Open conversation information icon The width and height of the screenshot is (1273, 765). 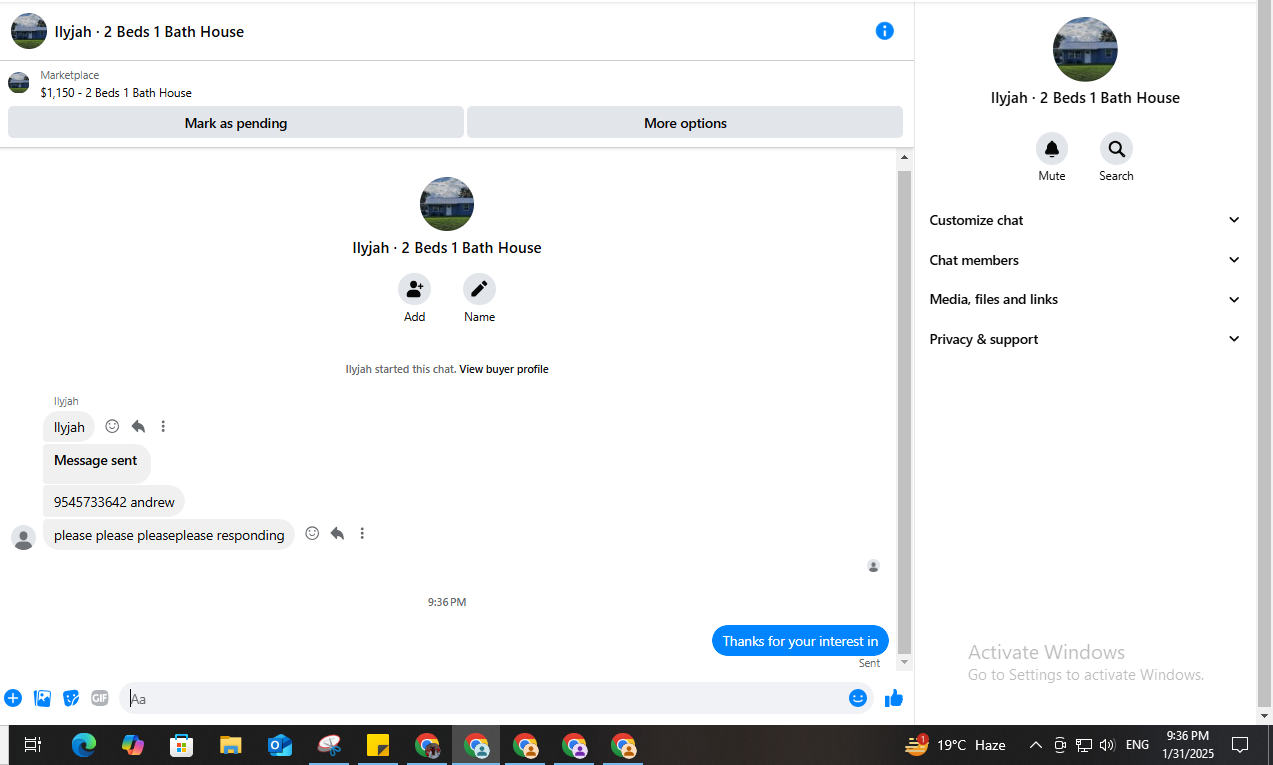(x=884, y=31)
